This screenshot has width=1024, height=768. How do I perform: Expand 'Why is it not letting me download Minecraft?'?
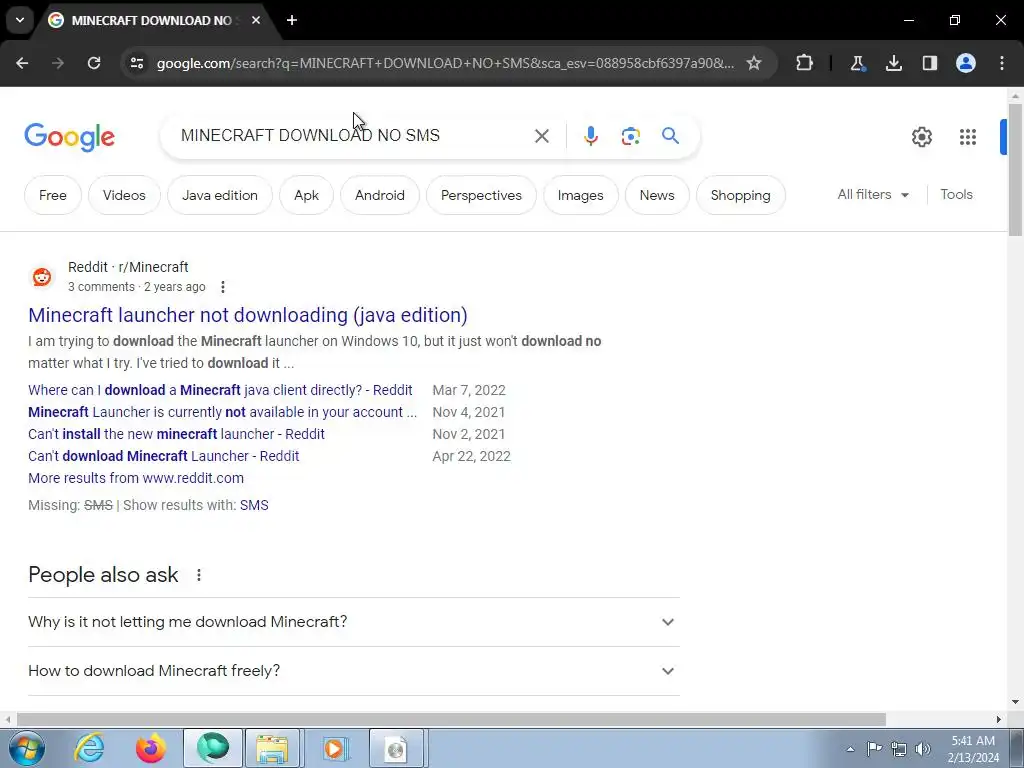(353, 622)
